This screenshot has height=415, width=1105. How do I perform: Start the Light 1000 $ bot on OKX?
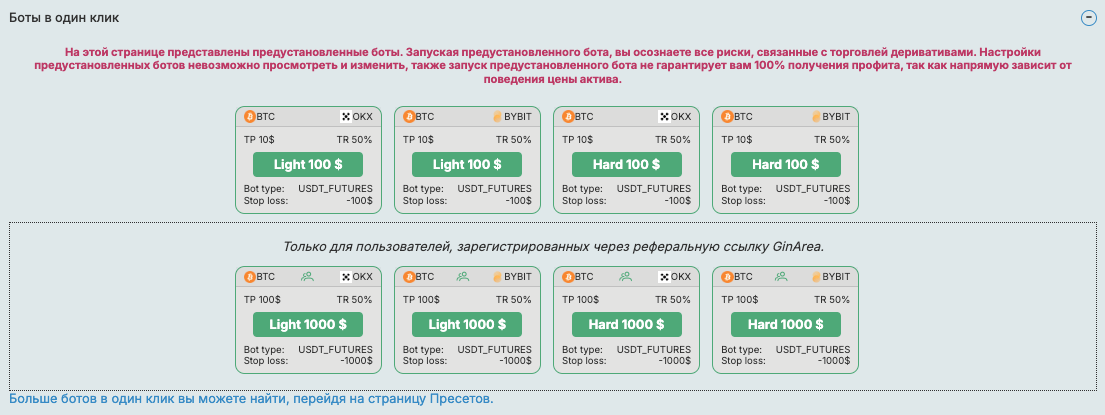point(307,324)
